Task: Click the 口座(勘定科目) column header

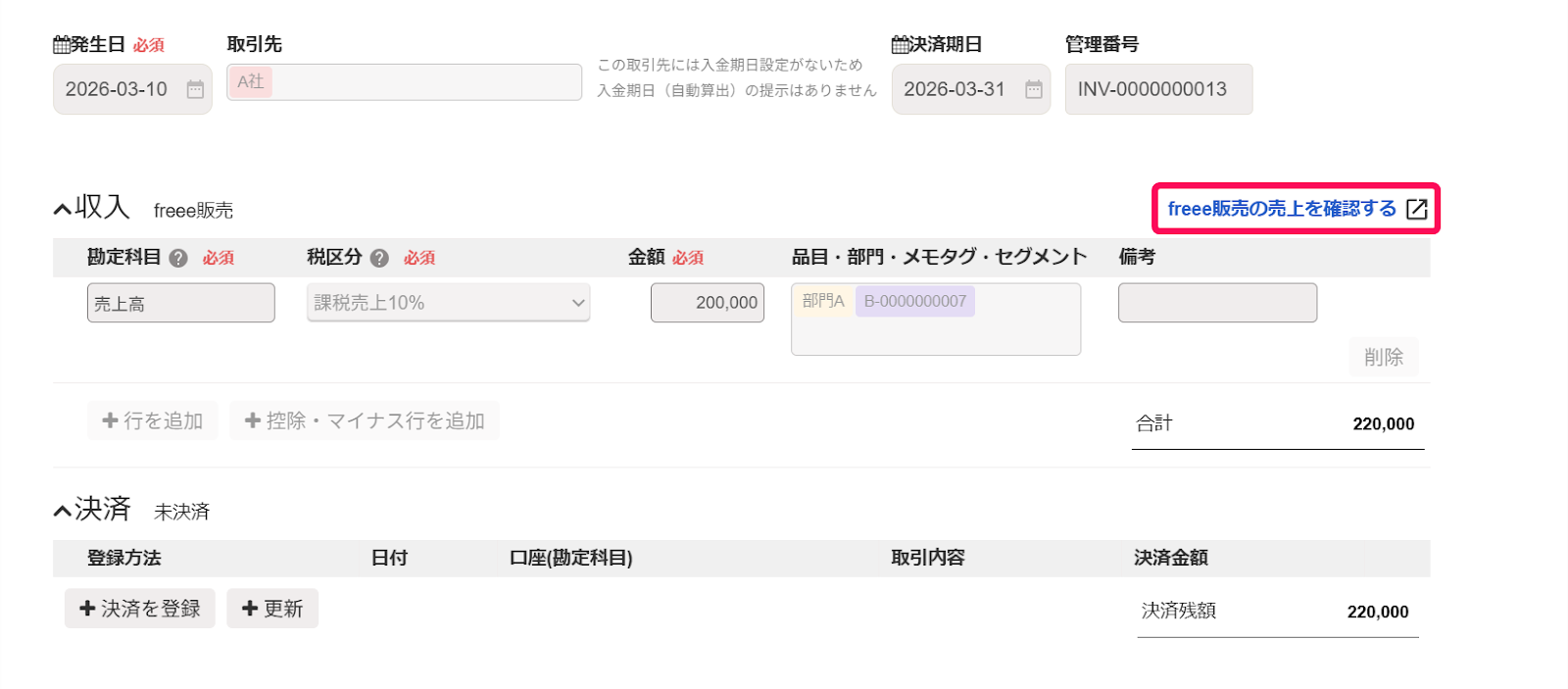Action: pyautogui.click(x=571, y=558)
